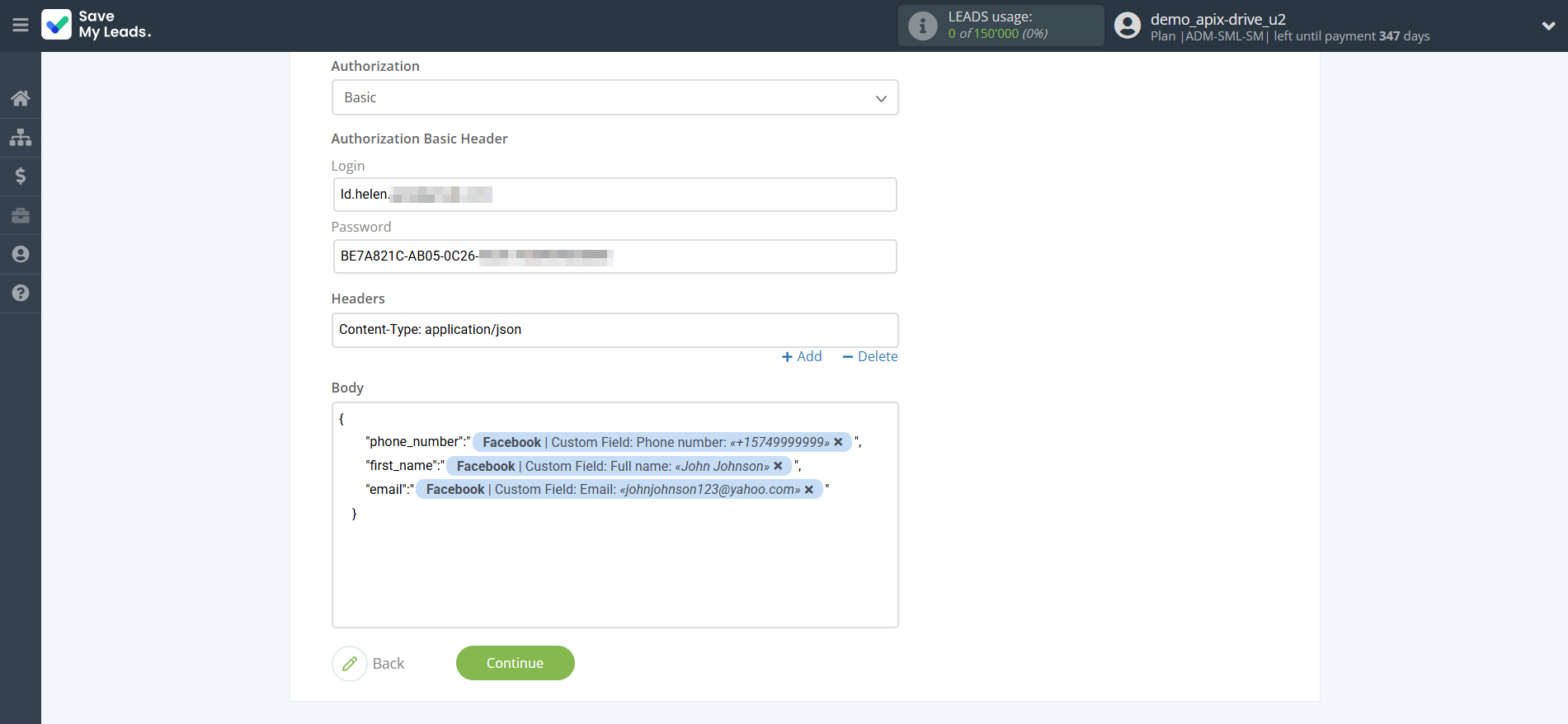This screenshot has width=1568, height=724.
Task: Click the LEADS usage info icon
Action: [922, 26]
